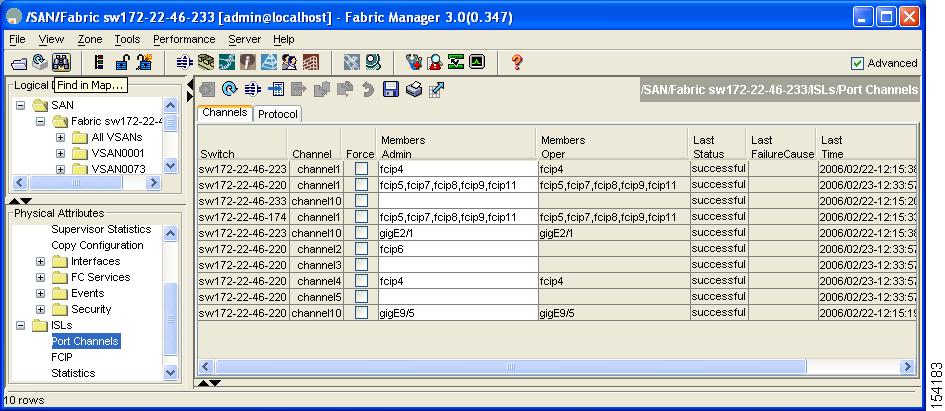Check Force for sw172-22-46-223 channel10
This screenshot has height=411, width=945.
click(361, 233)
